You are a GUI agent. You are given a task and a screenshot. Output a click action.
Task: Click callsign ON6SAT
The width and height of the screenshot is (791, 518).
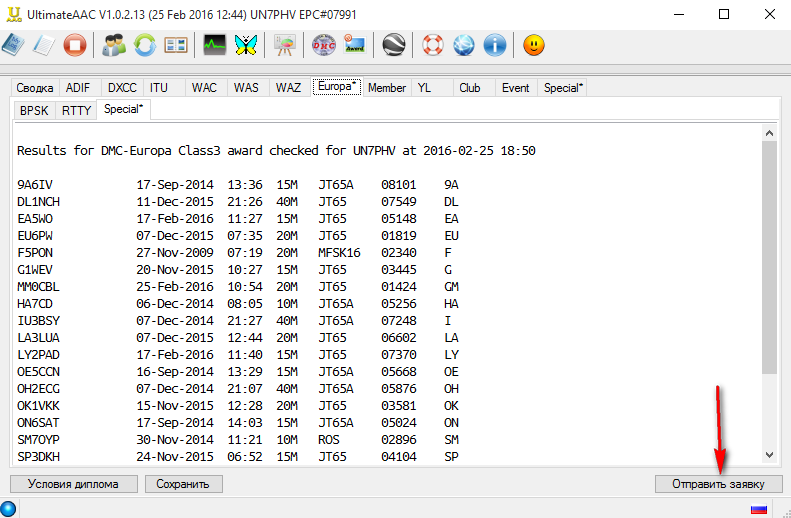point(38,423)
